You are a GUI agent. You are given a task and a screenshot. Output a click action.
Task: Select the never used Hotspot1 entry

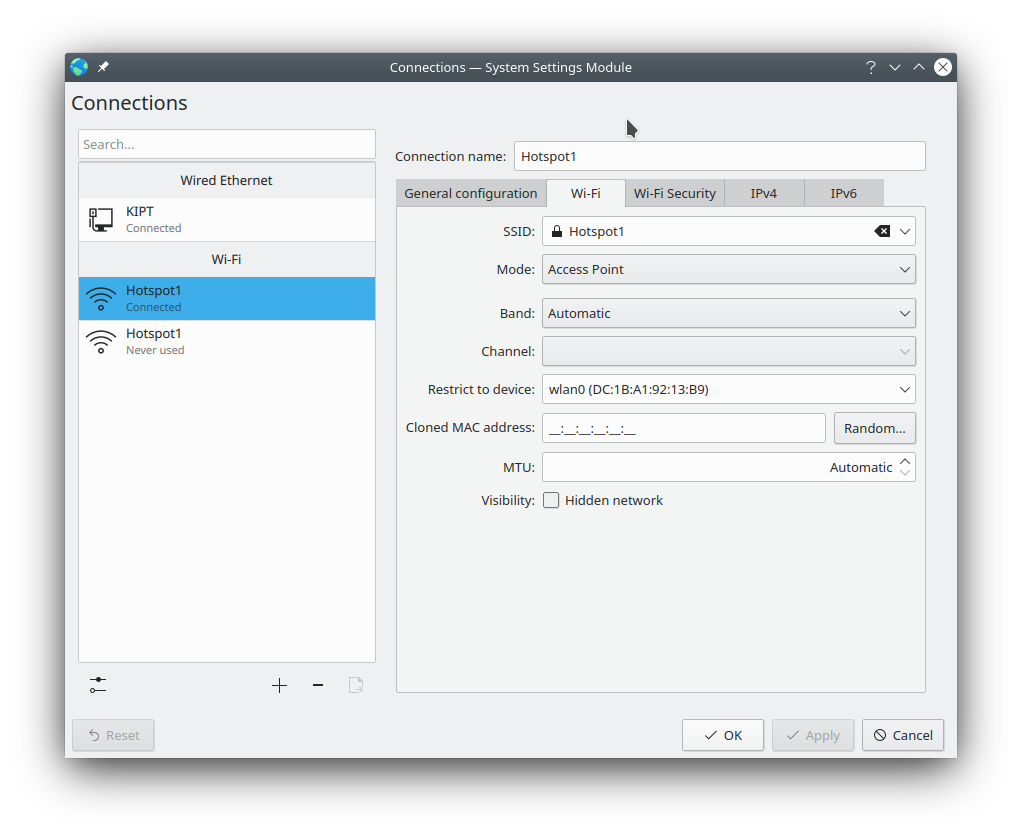pos(227,342)
